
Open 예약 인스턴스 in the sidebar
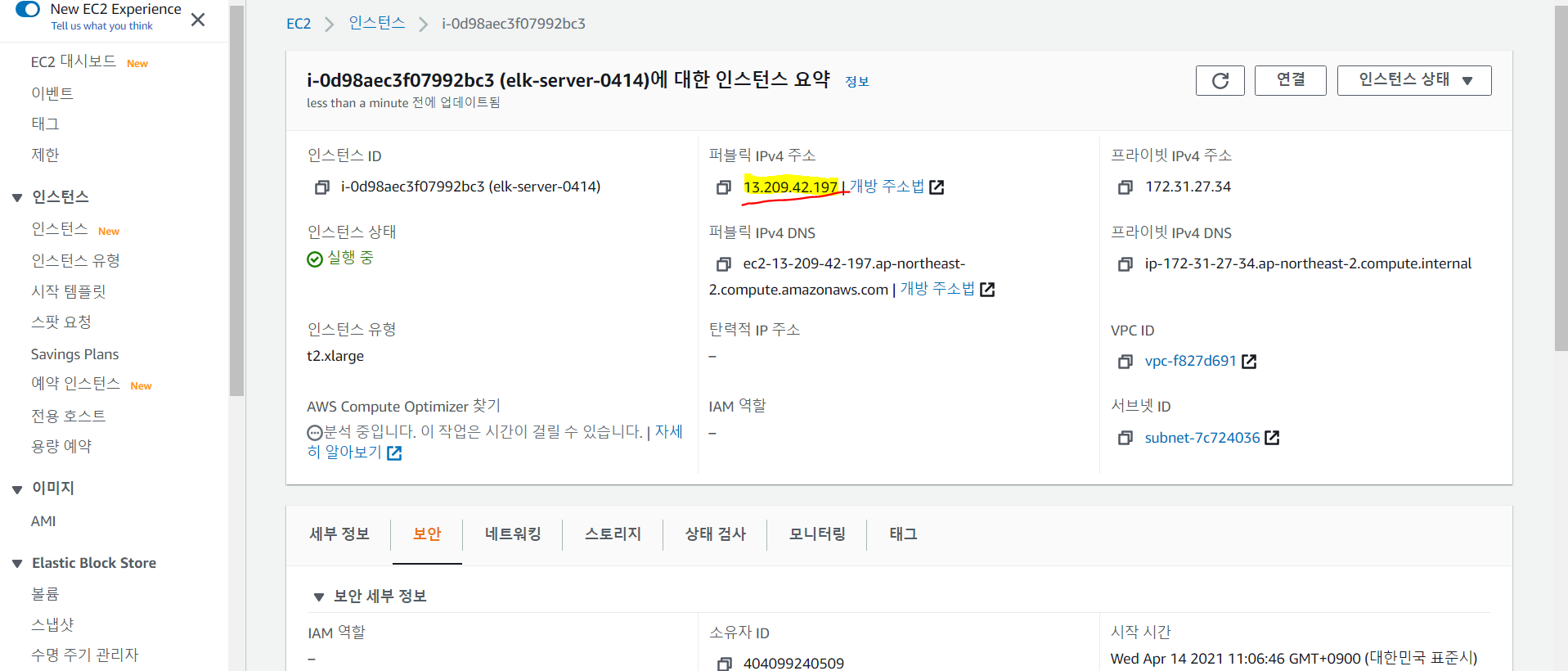pyautogui.click(x=75, y=384)
